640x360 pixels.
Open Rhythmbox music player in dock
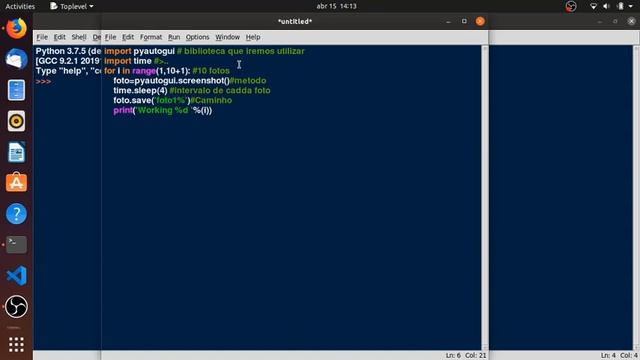click(16, 121)
